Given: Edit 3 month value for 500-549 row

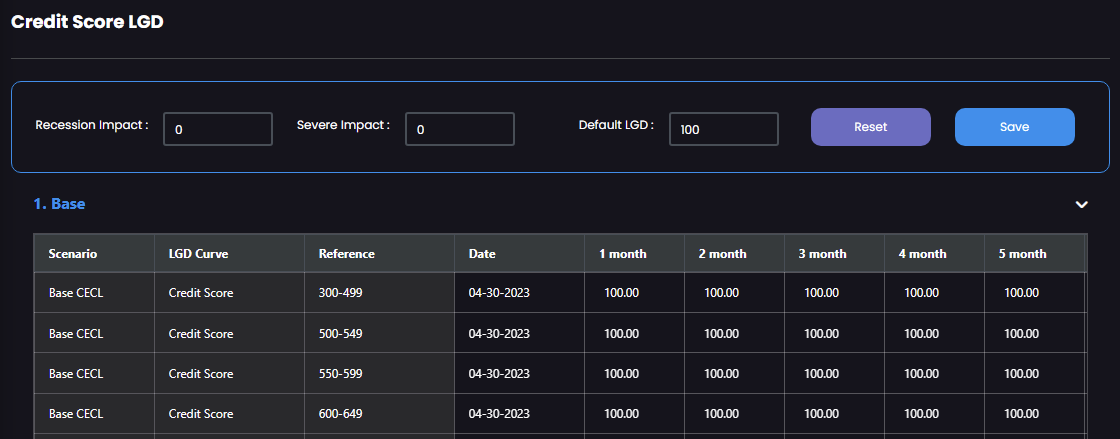Looking at the screenshot, I should 834,333.
